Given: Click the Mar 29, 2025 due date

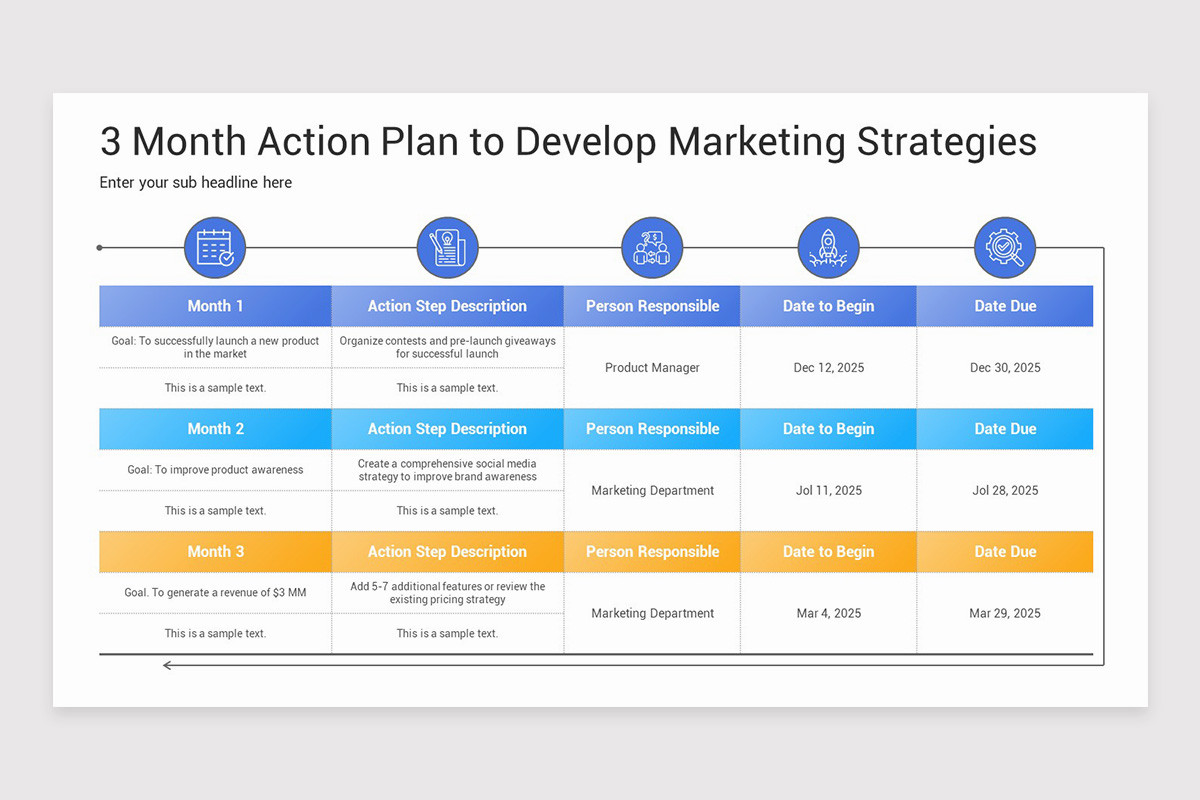Looking at the screenshot, I should 1005,614.
